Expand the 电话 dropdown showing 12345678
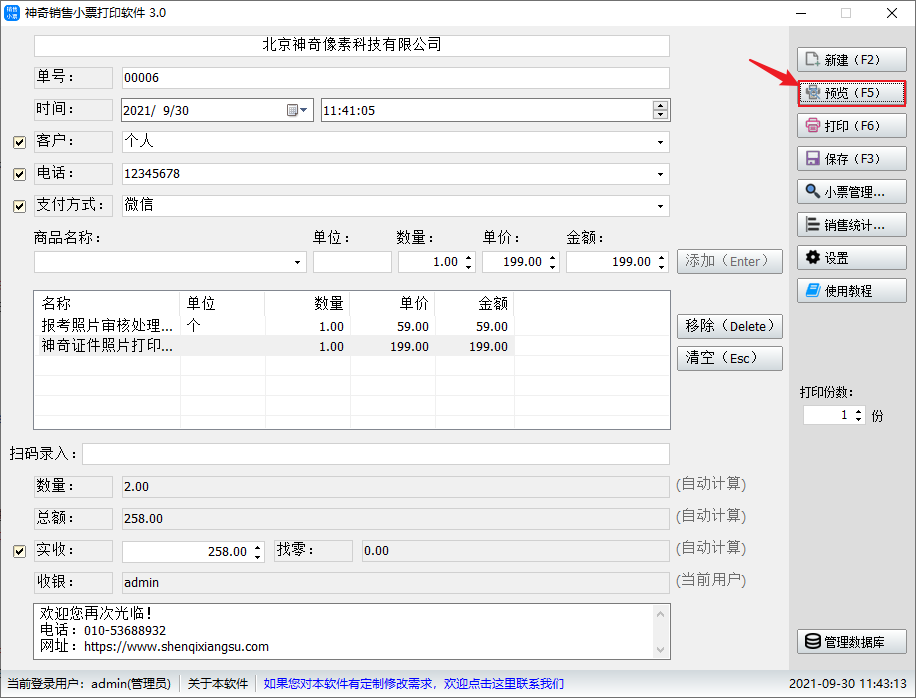 point(660,174)
